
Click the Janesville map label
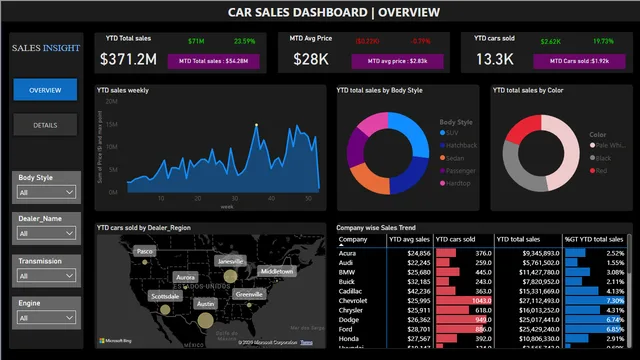(x=230, y=261)
